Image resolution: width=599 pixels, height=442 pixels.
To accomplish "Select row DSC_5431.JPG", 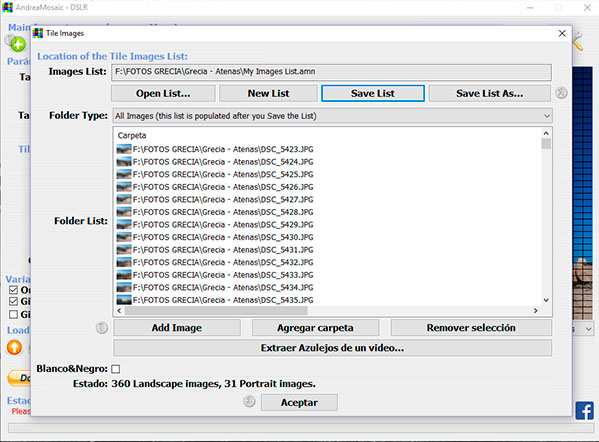I will [x=215, y=250].
